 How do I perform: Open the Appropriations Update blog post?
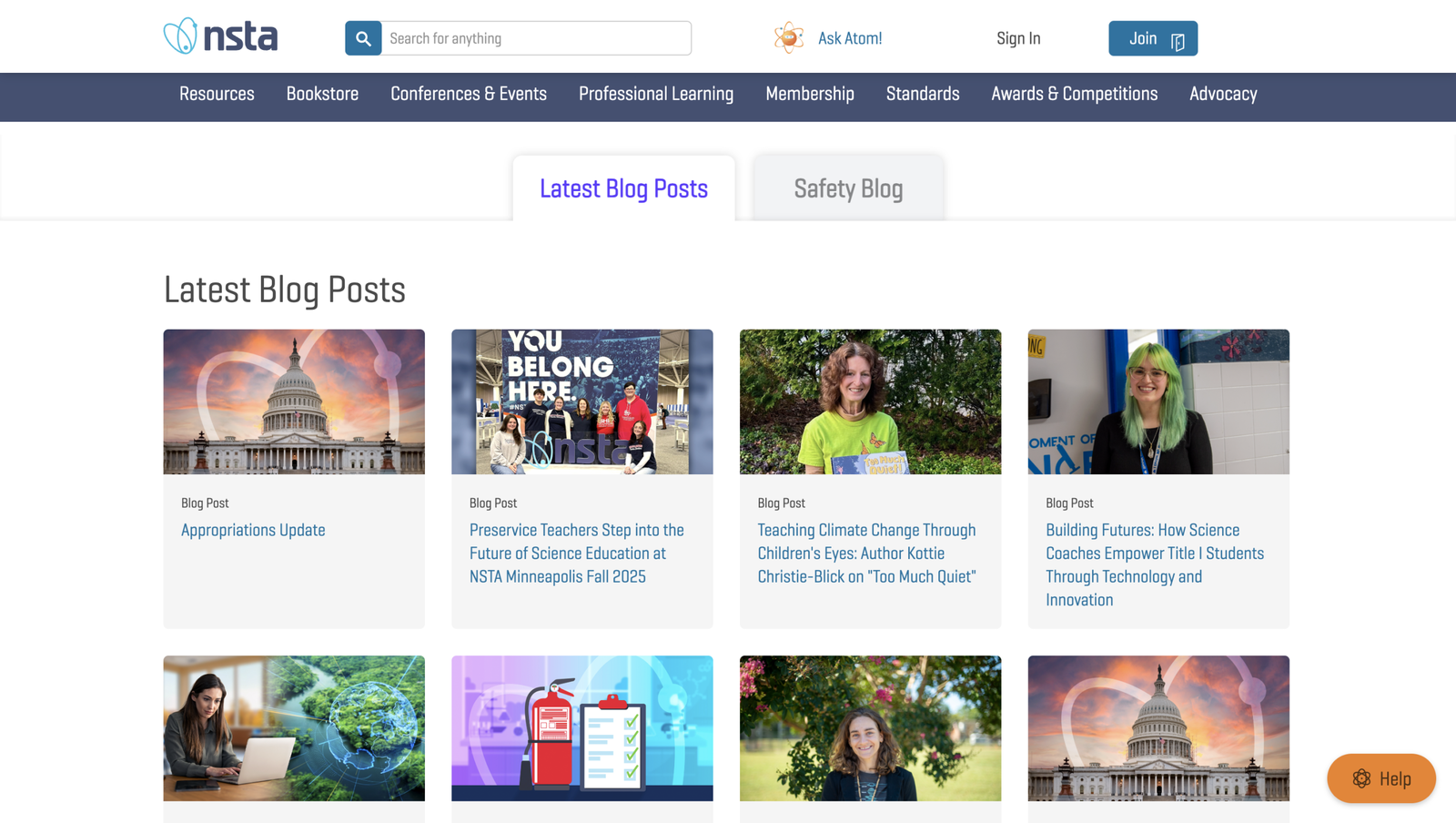(253, 530)
